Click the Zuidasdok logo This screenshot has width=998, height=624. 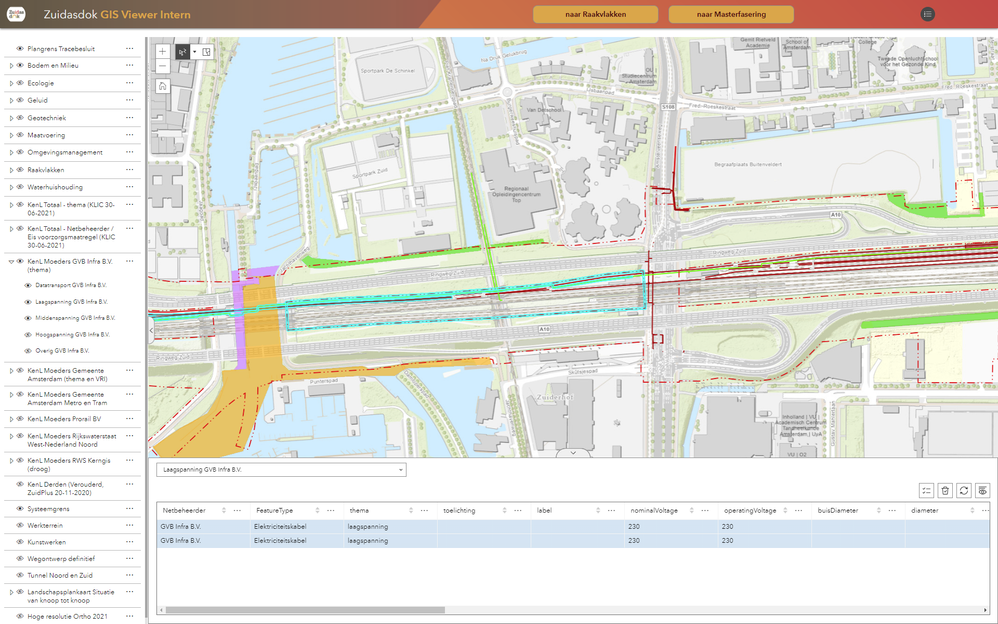[16, 14]
